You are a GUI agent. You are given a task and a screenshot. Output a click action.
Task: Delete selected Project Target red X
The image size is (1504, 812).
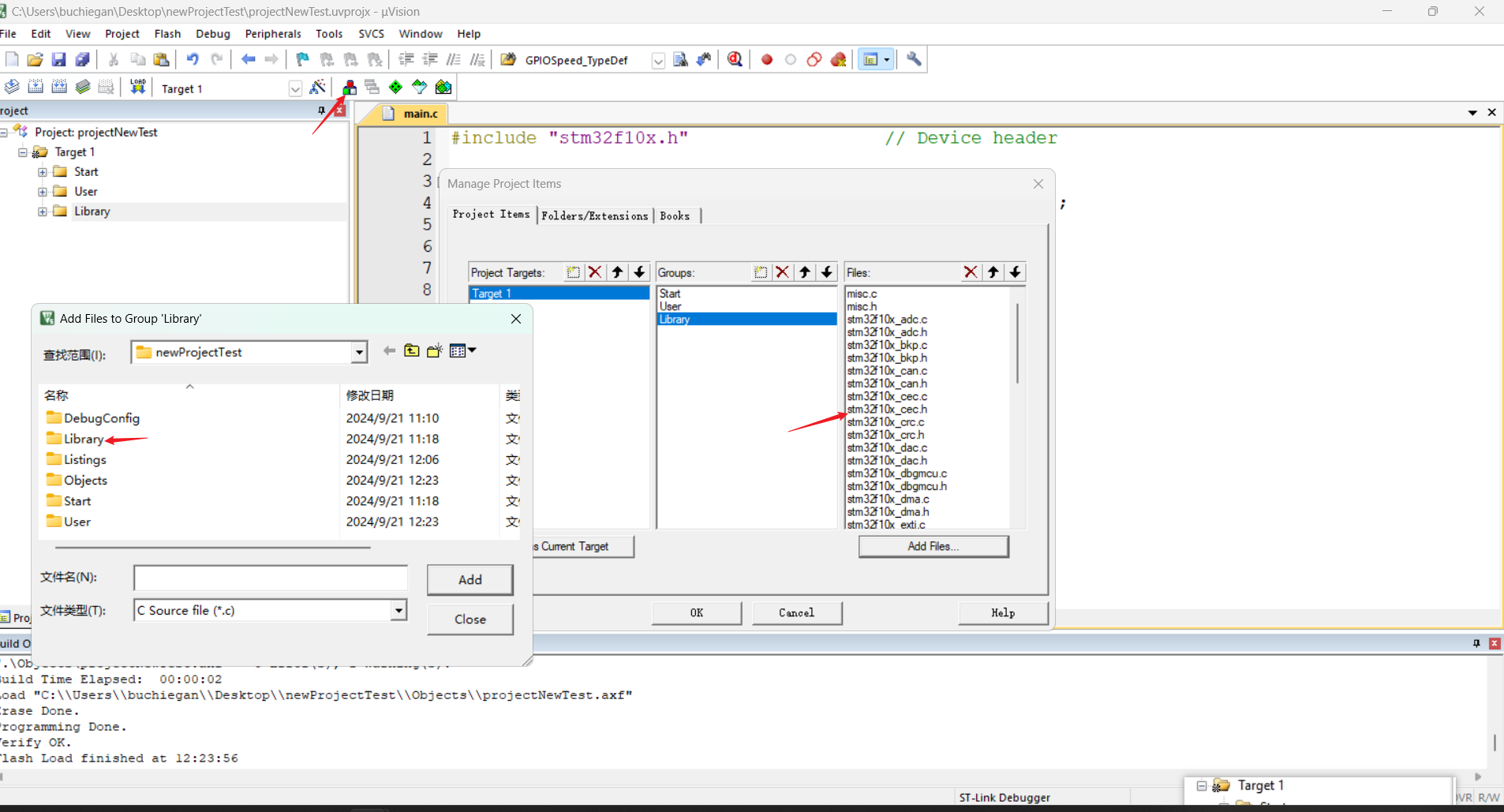(x=595, y=272)
